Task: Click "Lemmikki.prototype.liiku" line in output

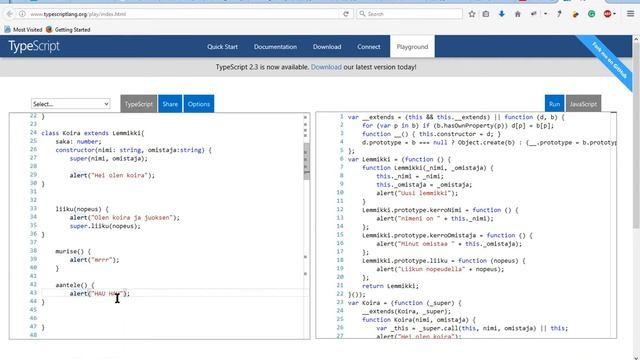Action: point(444,260)
